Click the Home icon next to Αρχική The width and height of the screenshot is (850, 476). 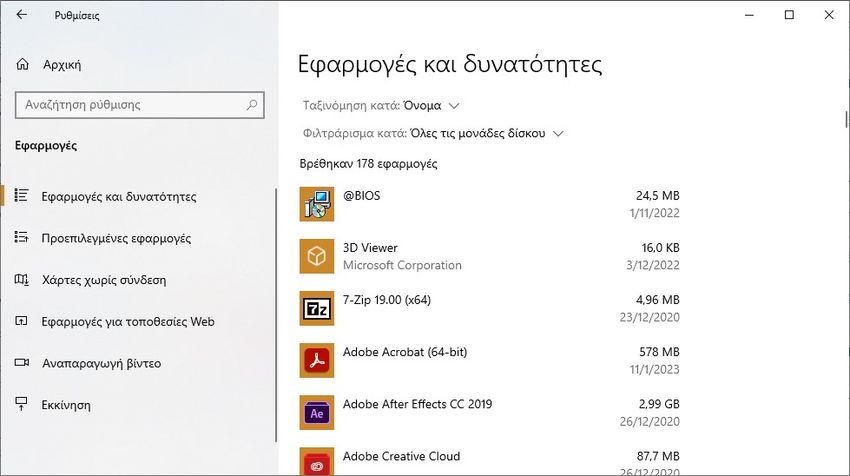tap(22, 64)
